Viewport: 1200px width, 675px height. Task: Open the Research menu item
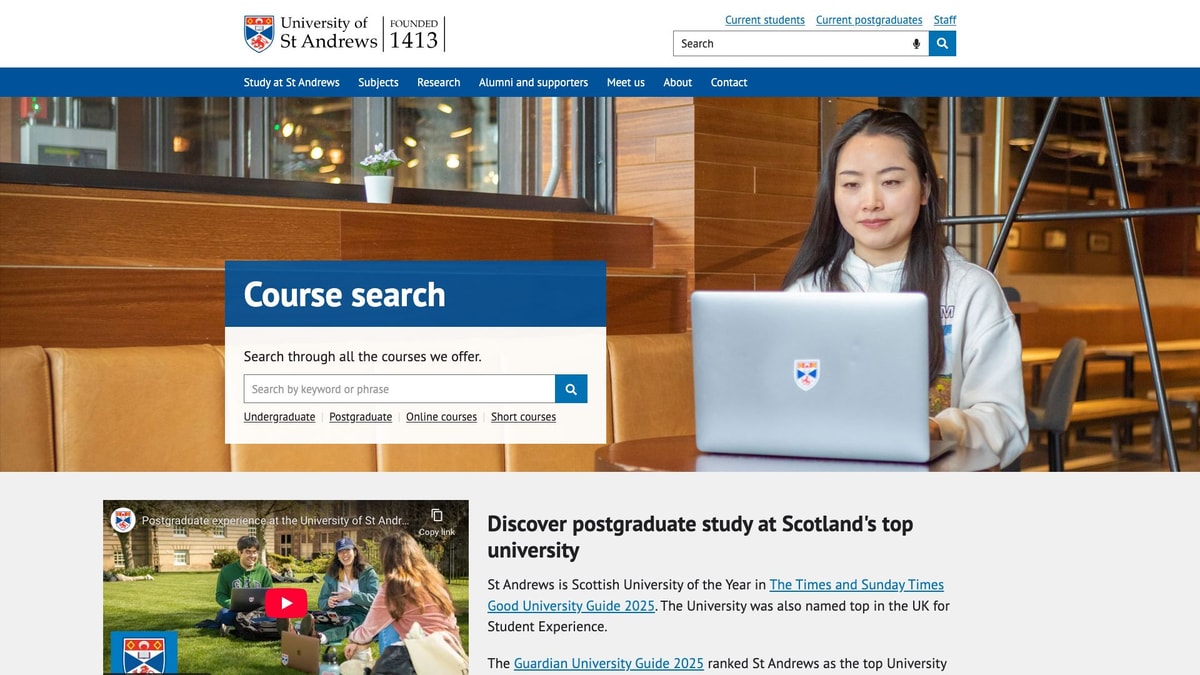coord(438,82)
